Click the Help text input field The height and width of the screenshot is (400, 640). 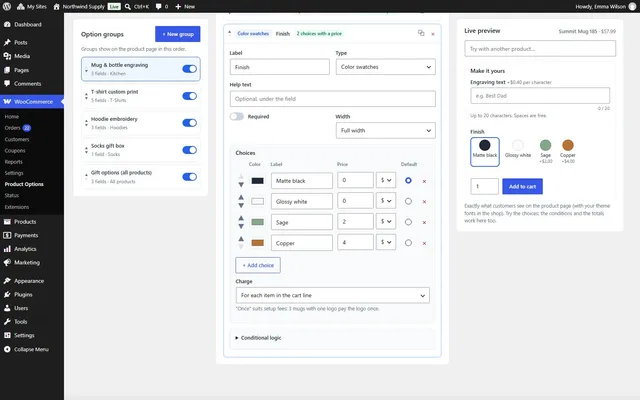[333, 99]
